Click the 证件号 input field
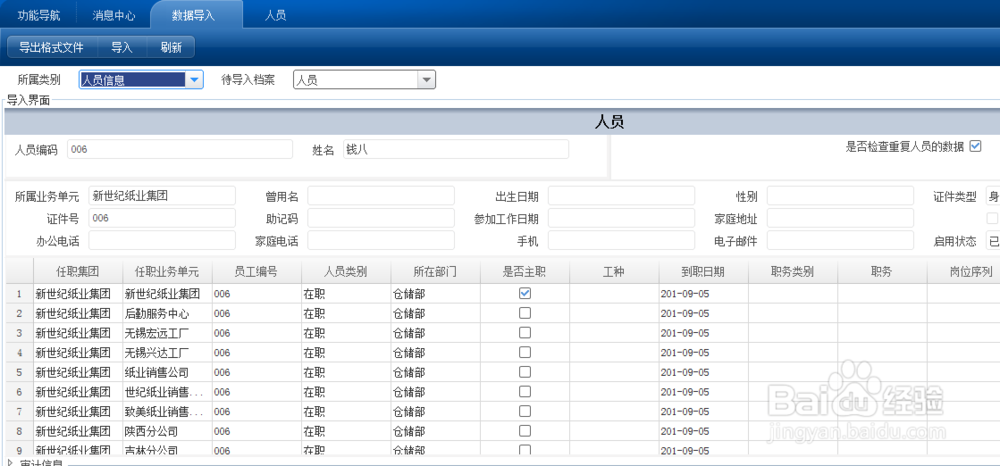 [162, 218]
